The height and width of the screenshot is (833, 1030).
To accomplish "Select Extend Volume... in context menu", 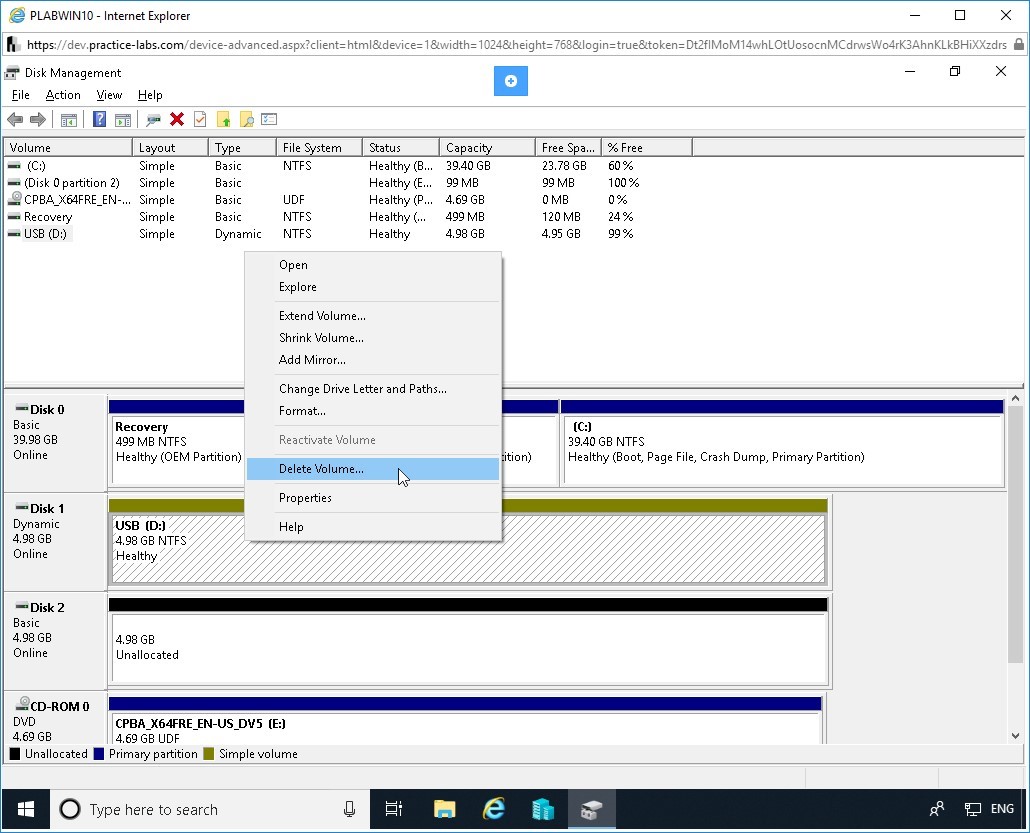I will [373, 316].
